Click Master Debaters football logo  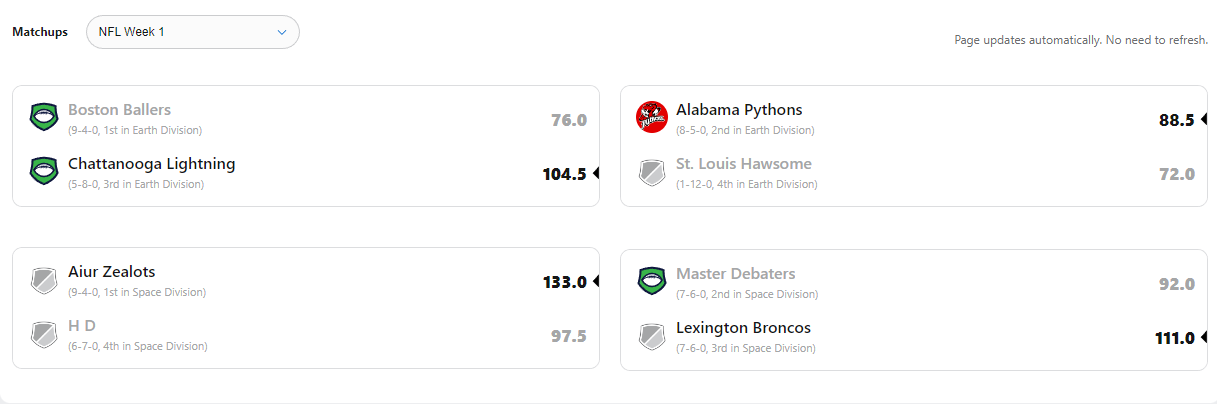pos(652,280)
